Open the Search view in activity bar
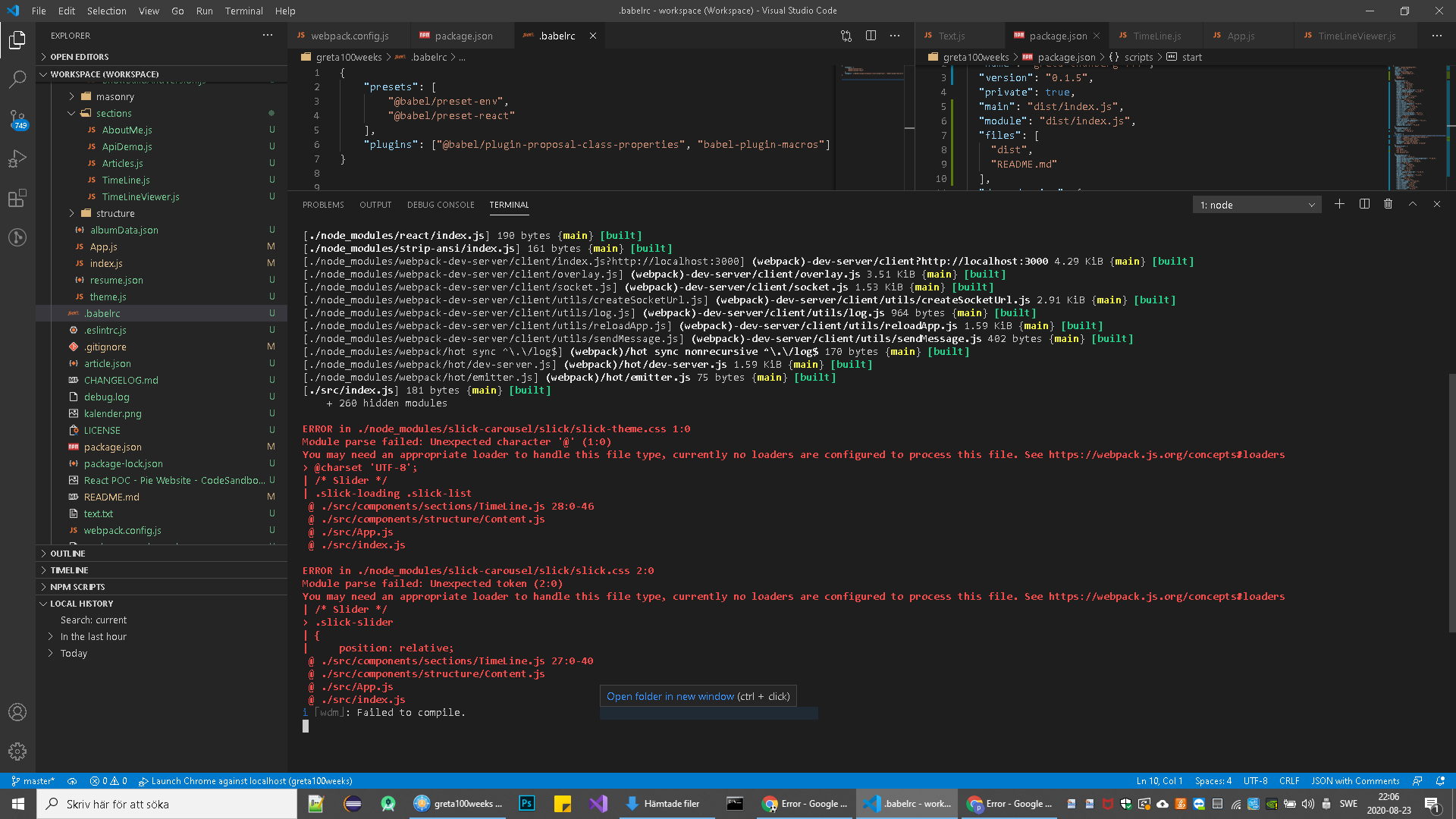 click(17, 79)
